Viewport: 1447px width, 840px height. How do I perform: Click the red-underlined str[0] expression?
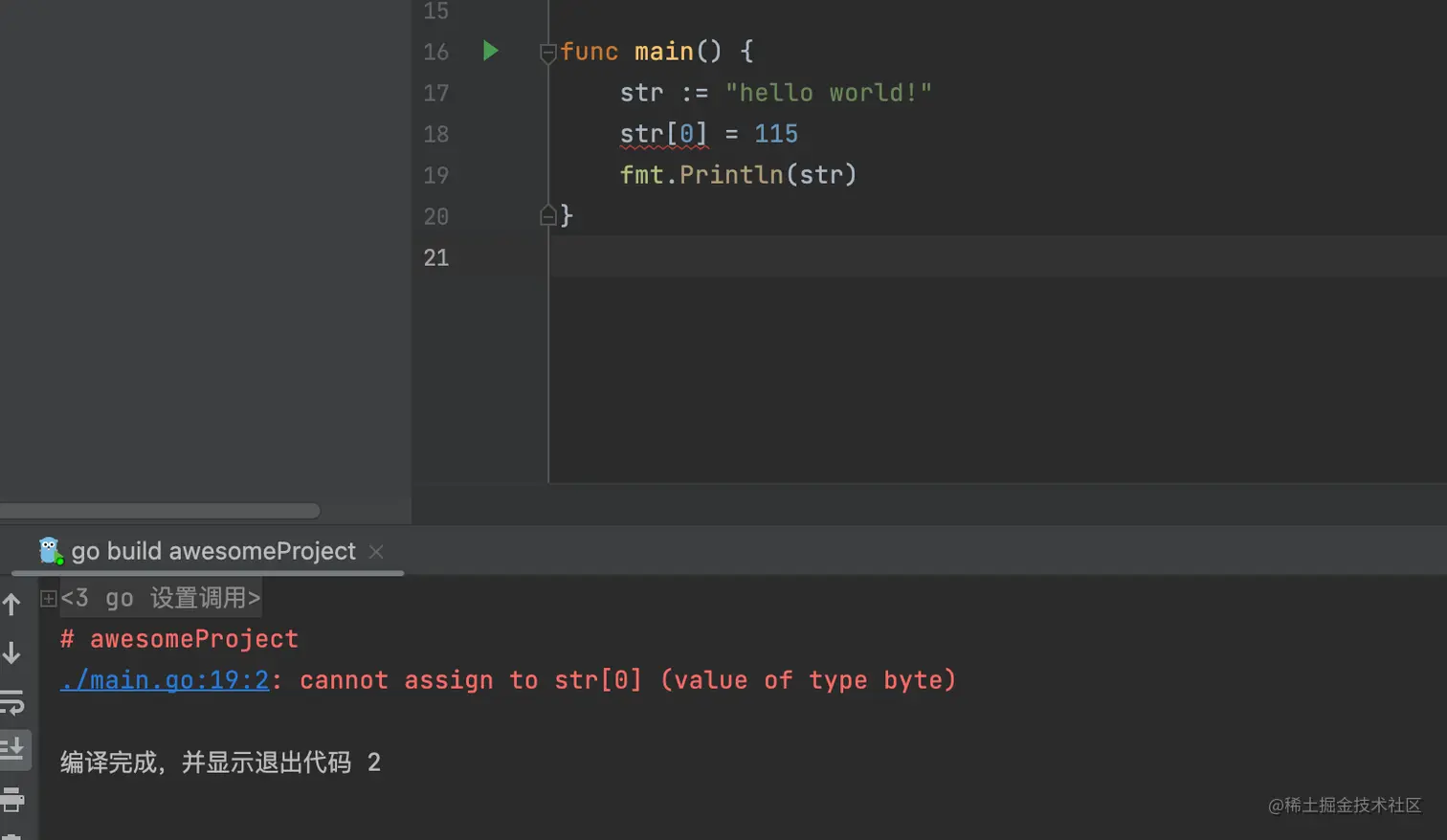pyautogui.click(x=663, y=134)
